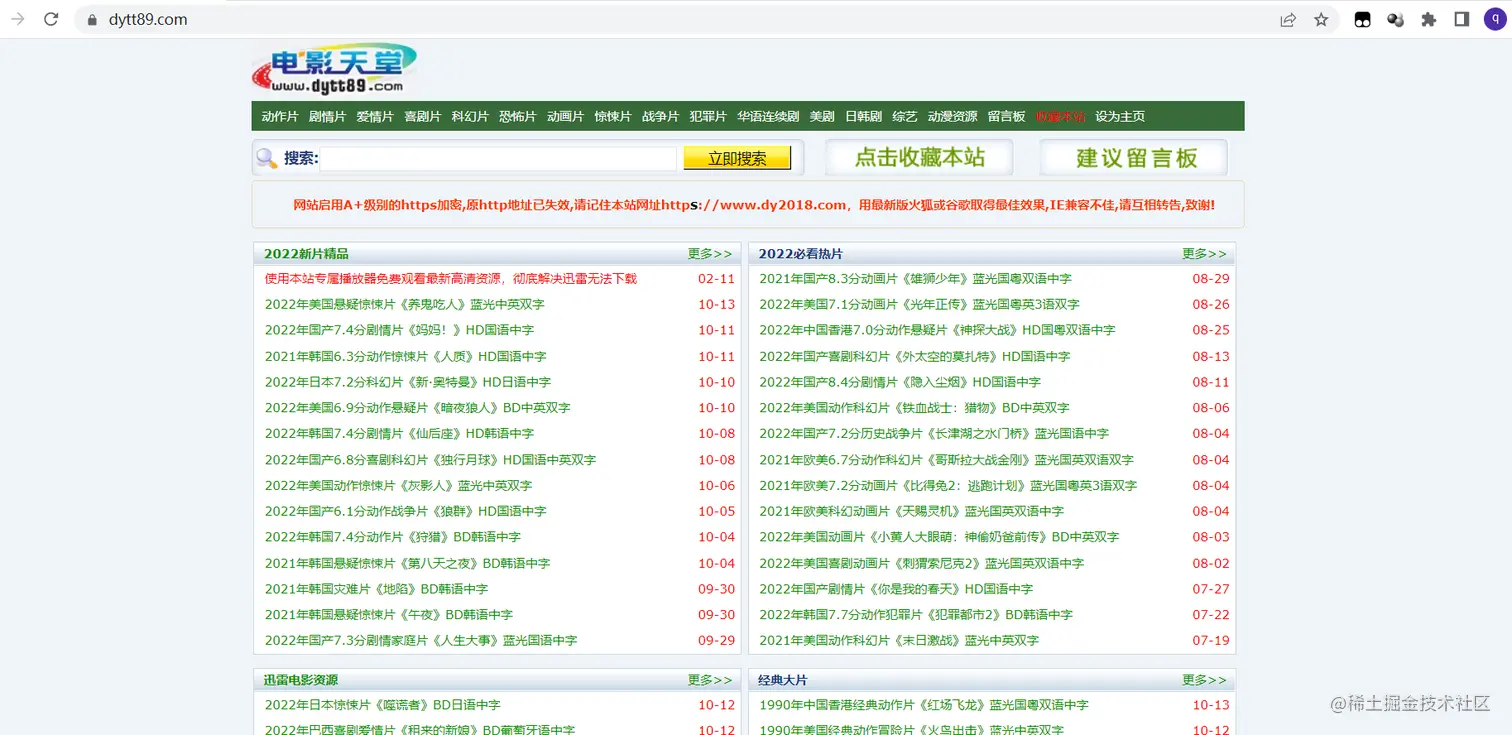Open 《红场飞龙》 movie link

point(923,705)
